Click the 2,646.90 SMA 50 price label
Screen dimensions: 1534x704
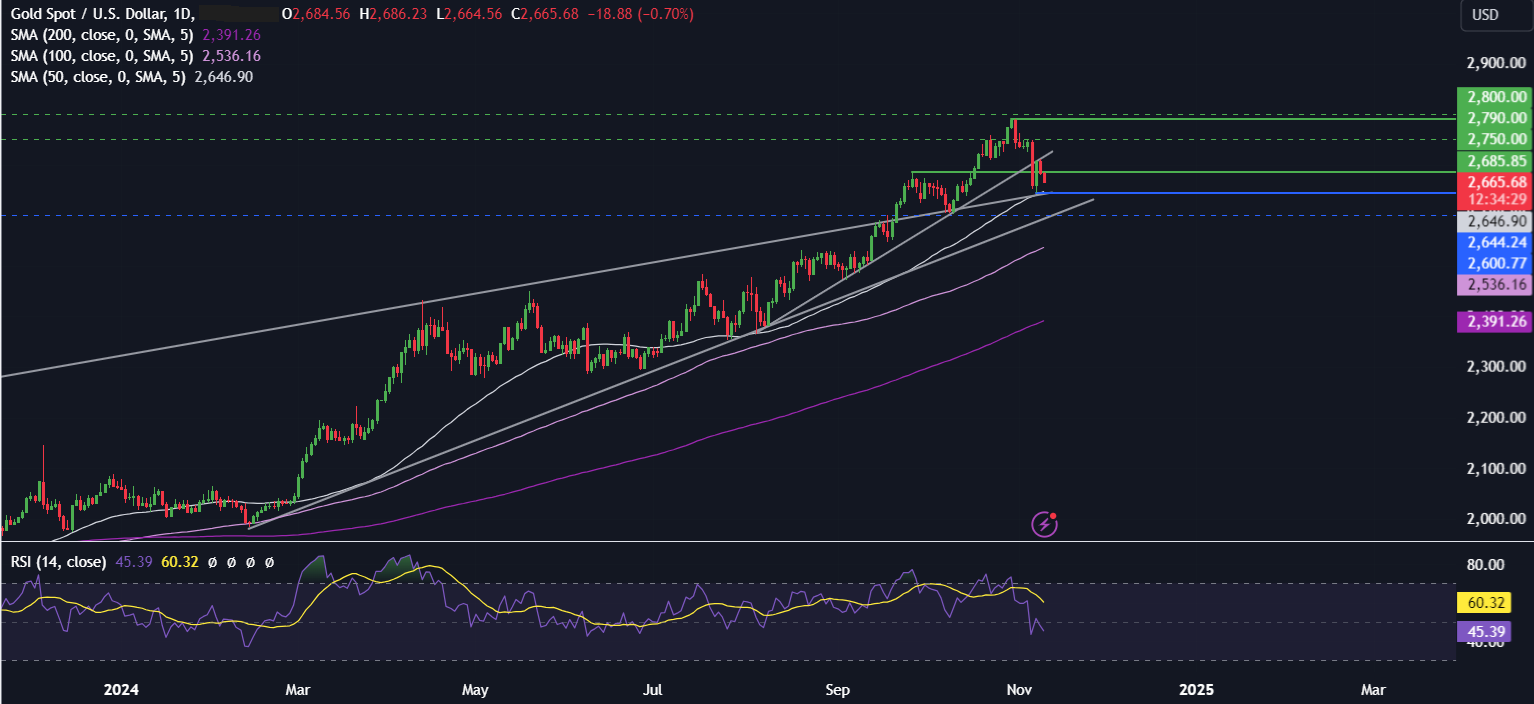(x=1496, y=222)
